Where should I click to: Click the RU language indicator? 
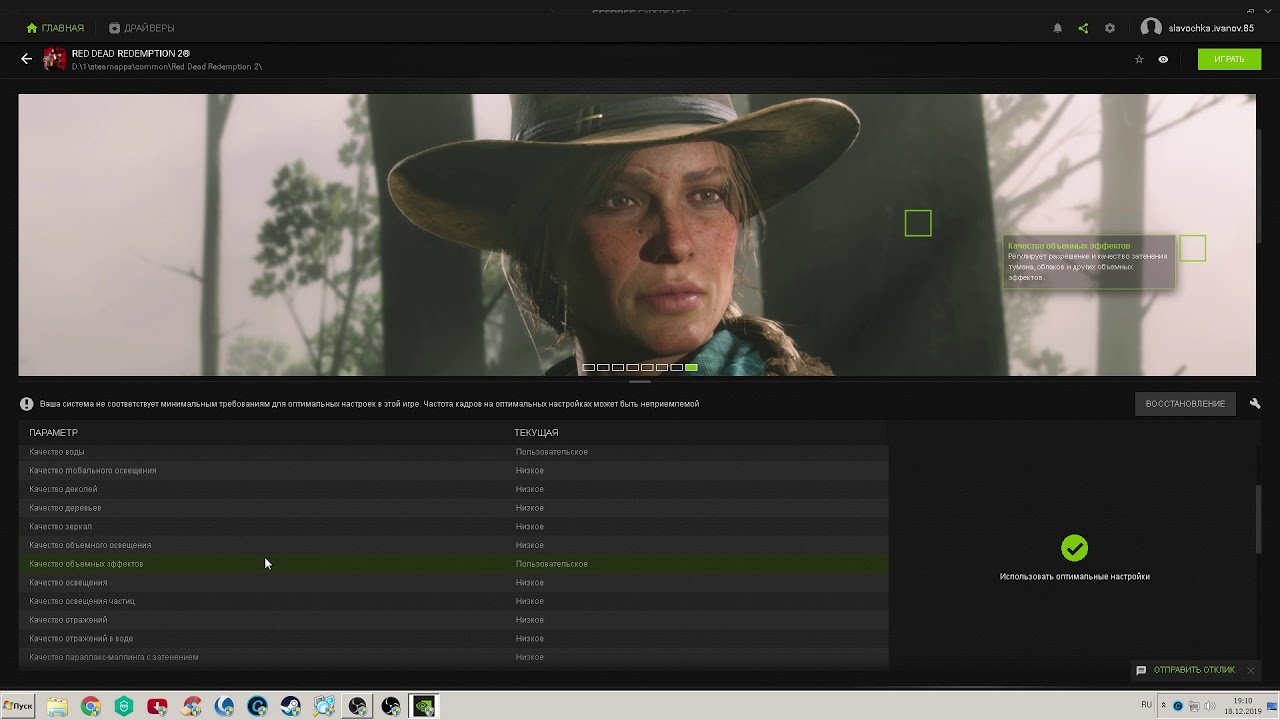[1146, 705]
